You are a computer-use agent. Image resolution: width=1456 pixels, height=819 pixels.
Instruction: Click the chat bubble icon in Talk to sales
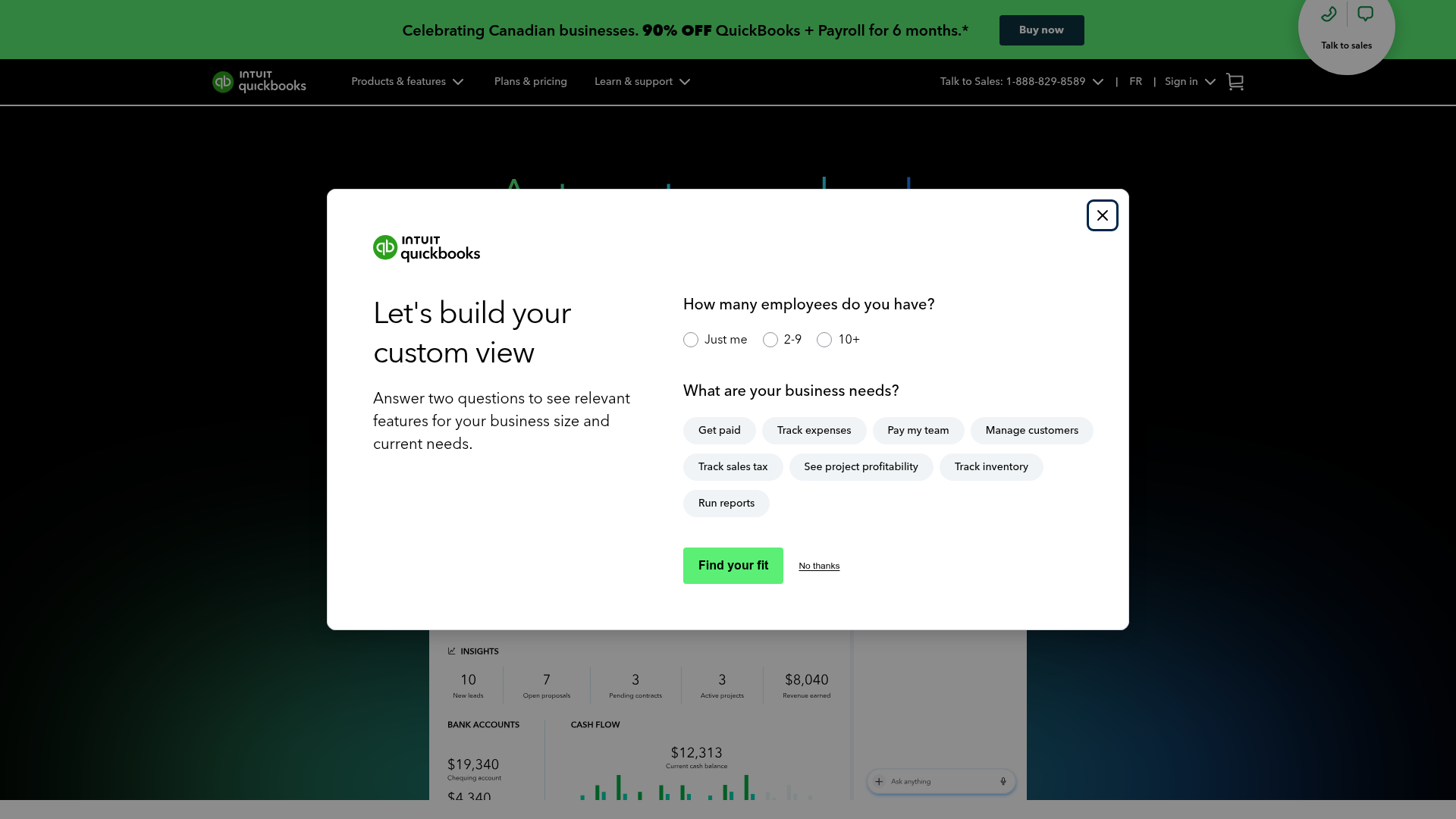coord(1365,14)
